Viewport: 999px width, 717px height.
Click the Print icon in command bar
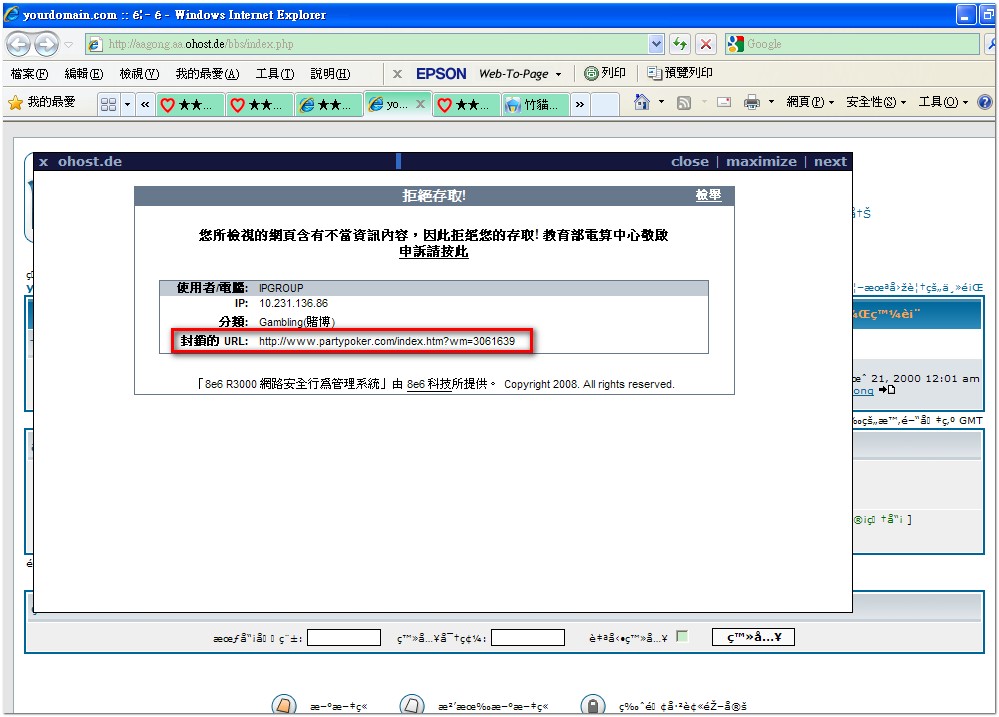[752, 103]
